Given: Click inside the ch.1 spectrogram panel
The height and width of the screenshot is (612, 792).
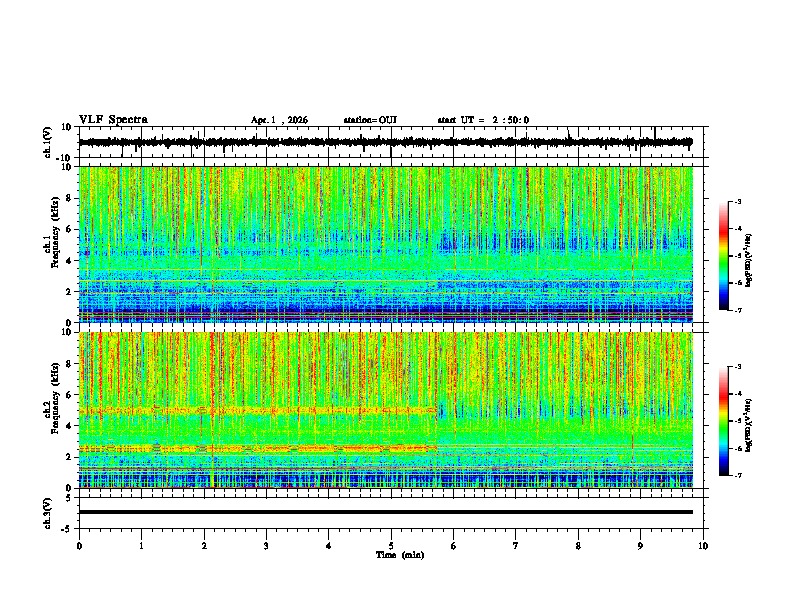Looking at the screenshot, I should [386, 244].
